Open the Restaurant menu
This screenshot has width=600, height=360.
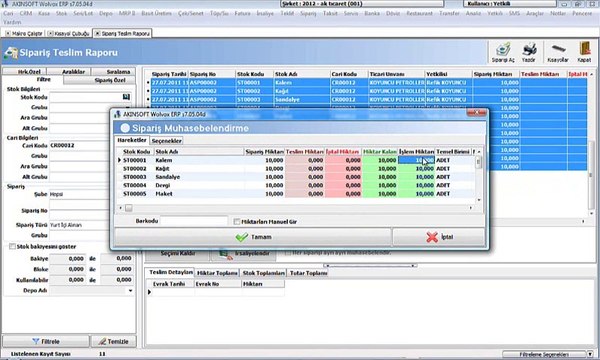(419, 13)
